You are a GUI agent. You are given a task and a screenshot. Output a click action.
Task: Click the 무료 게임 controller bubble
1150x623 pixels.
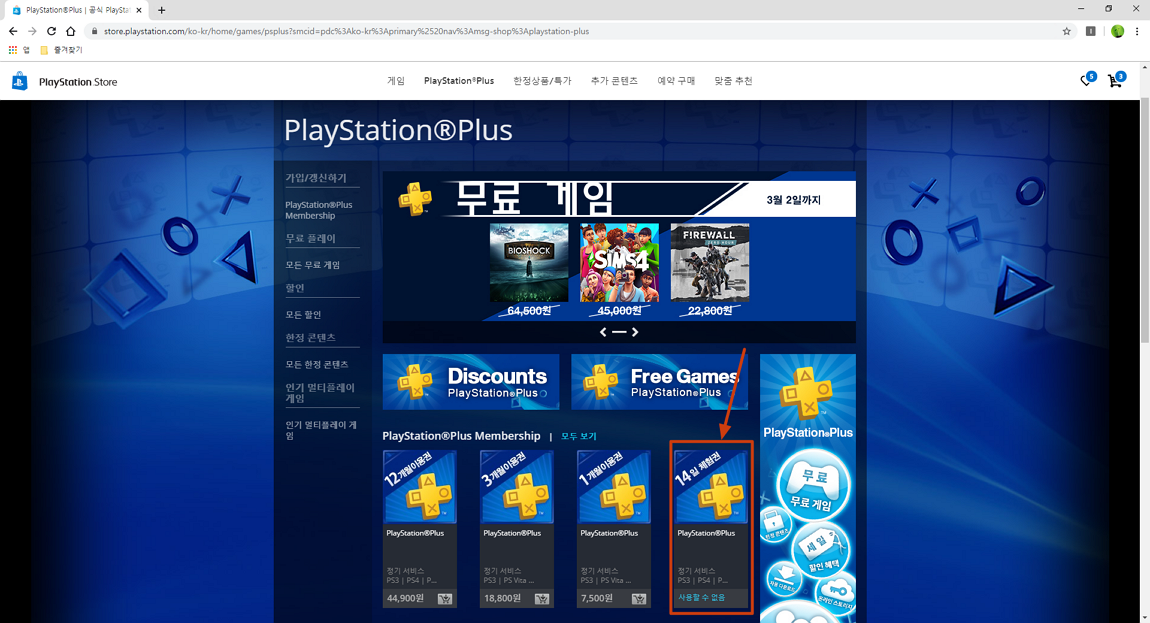pos(813,484)
